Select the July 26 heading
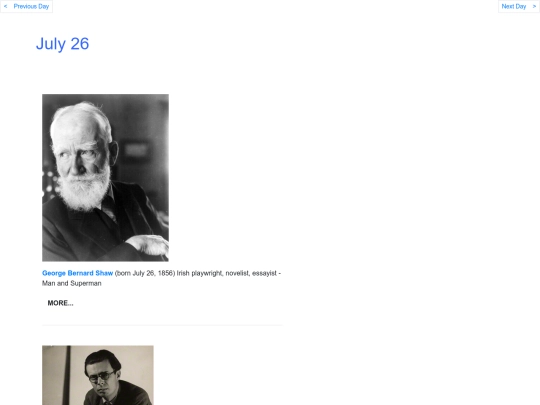 (x=62, y=44)
